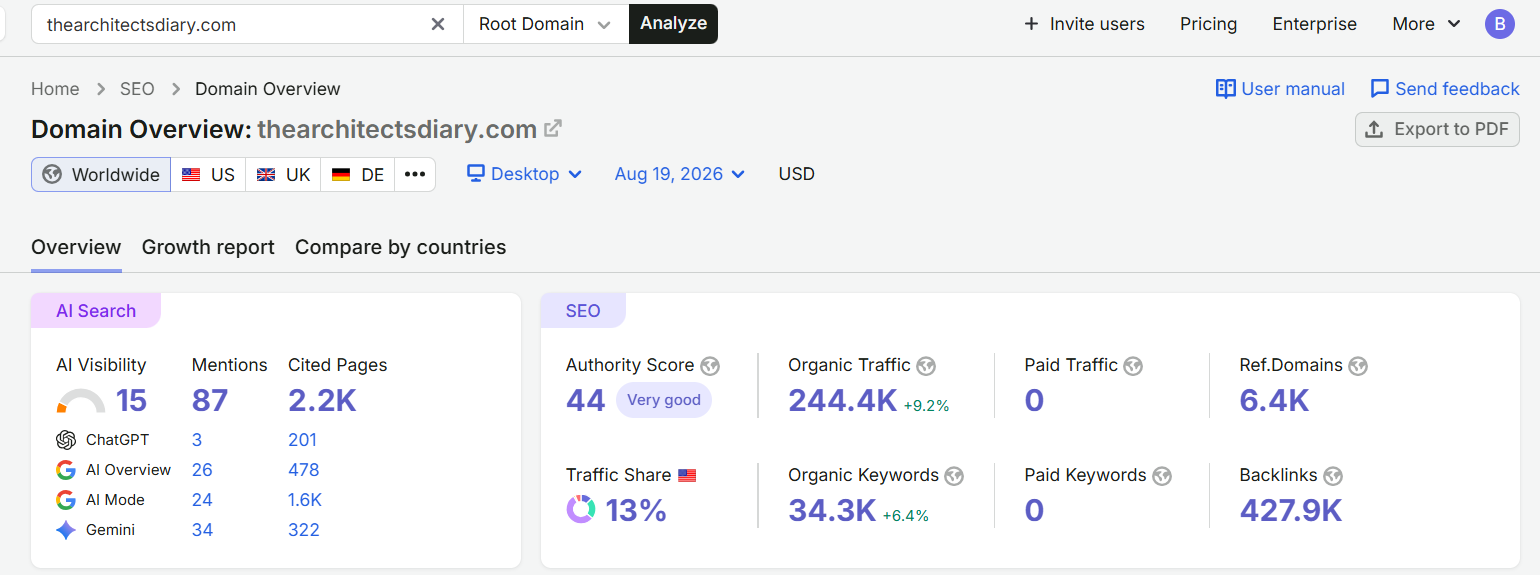Open the Enterprise page
This screenshot has width=1540, height=575.
click(x=1314, y=24)
